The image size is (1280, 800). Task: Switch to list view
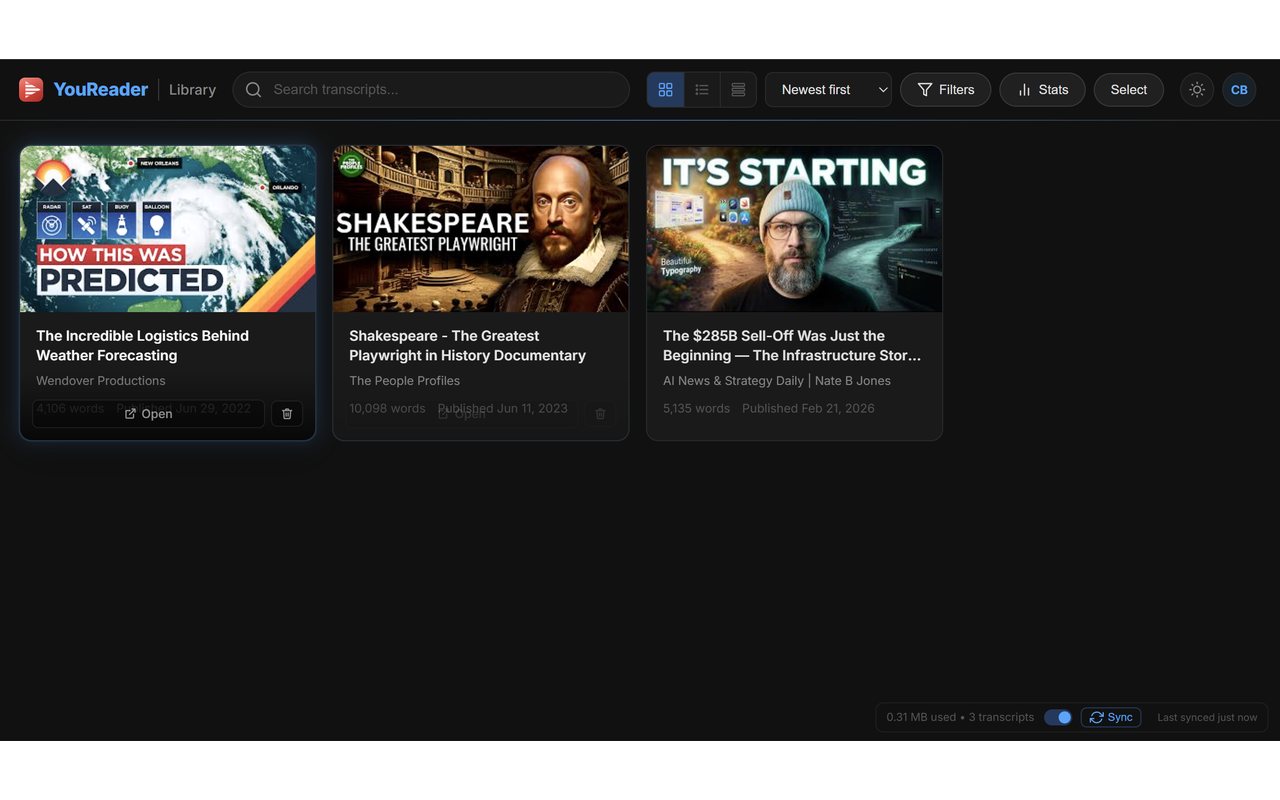tap(702, 90)
